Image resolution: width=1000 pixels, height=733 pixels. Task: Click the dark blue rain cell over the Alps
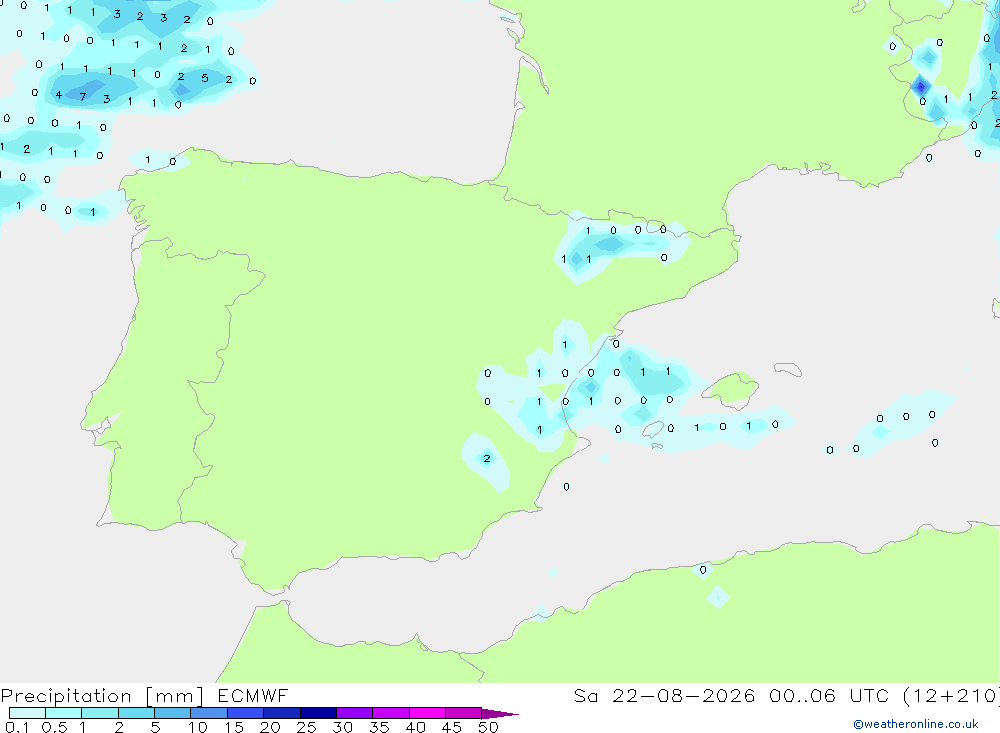click(x=921, y=86)
